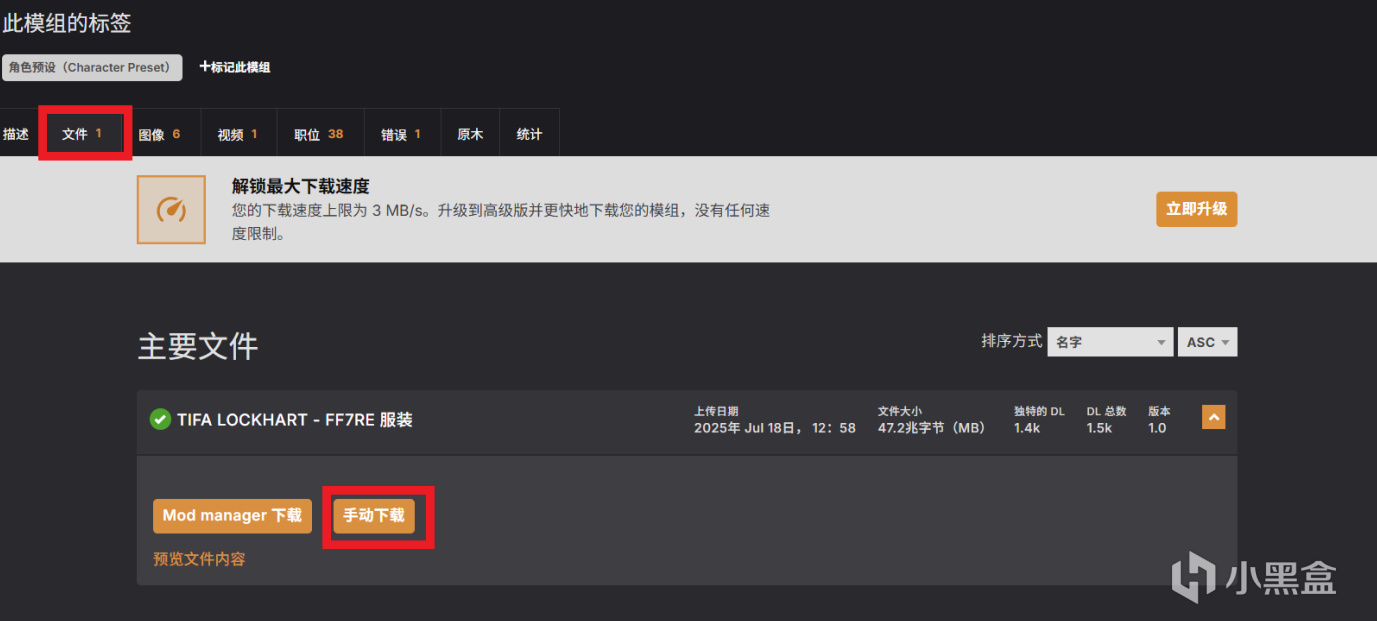Switch to the 描述 tab
The height and width of the screenshot is (621, 1377).
click(x=16, y=134)
